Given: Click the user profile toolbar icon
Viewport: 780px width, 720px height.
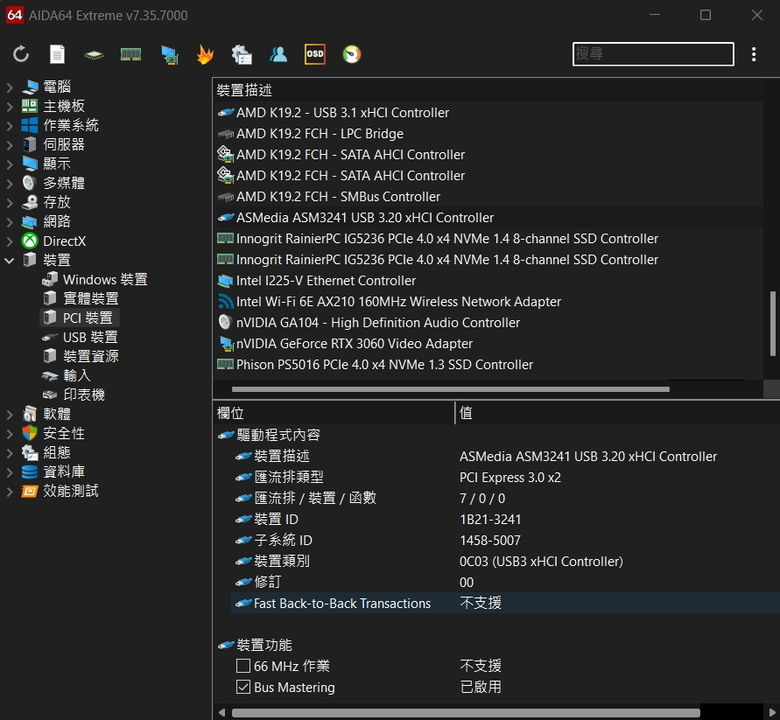Looking at the screenshot, I should click(x=278, y=54).
